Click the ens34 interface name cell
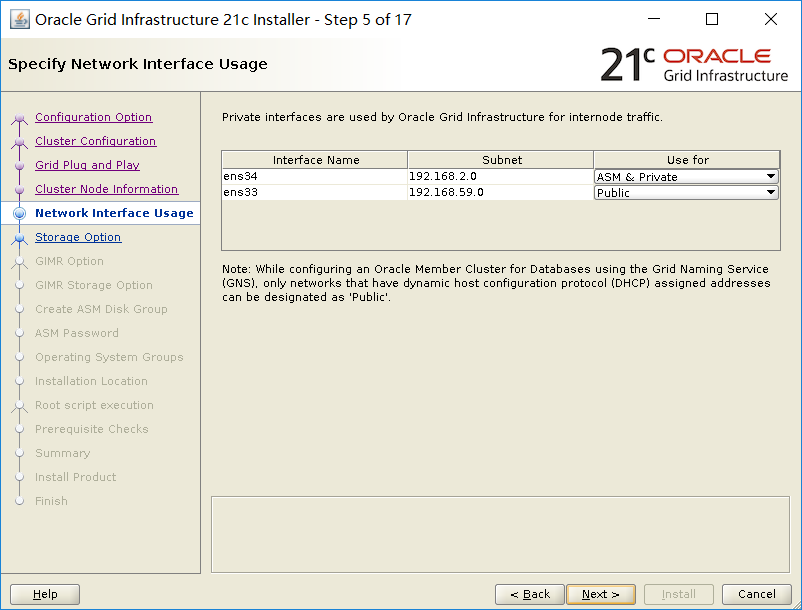This screenshot has height=610, width=802. 315,176
